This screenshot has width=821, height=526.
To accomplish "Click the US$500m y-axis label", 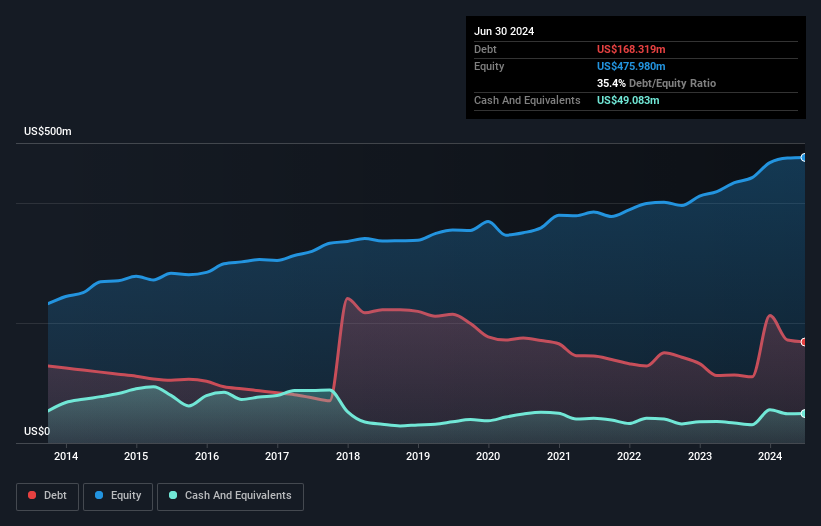I will [x=48, y=132].
